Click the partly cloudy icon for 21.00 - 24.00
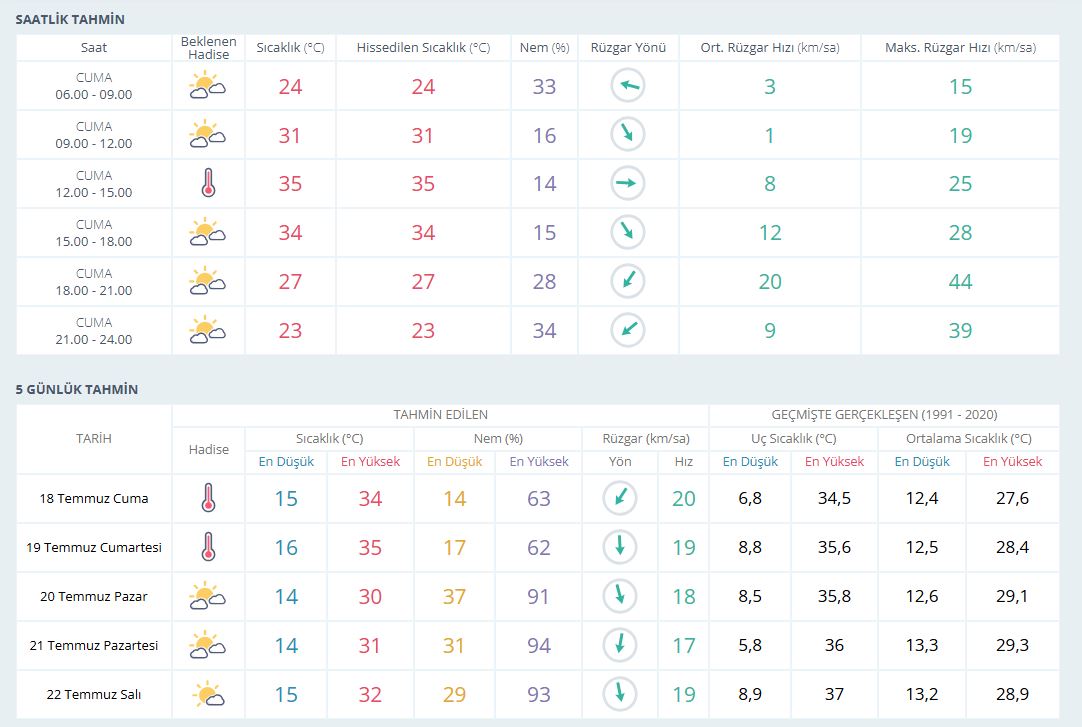Image resolution: width=1082 pixels, height=727 pixels. 208,330
